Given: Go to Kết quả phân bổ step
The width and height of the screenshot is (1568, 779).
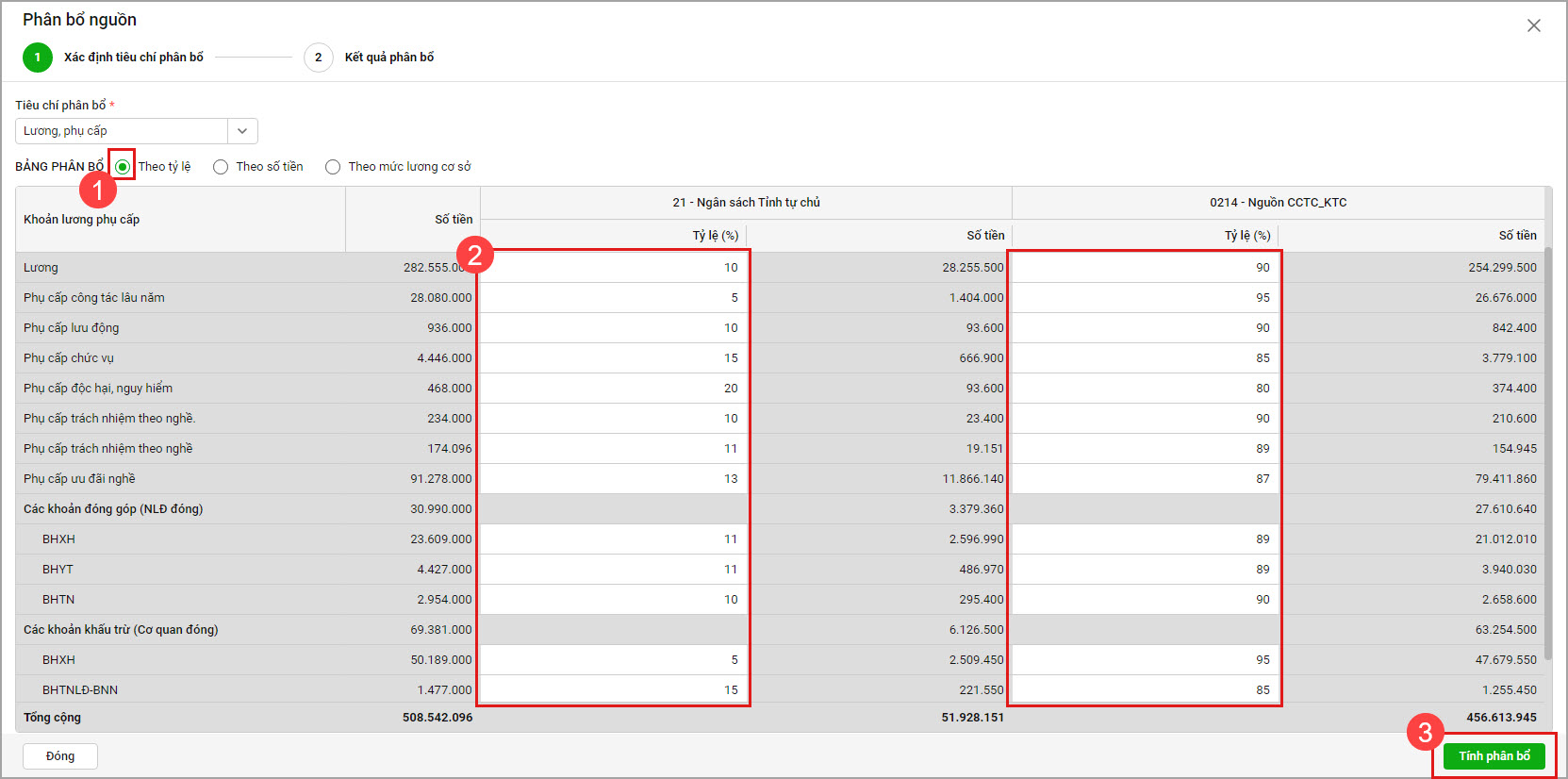Looking at the screenshot, I should (x=388, y=58).
